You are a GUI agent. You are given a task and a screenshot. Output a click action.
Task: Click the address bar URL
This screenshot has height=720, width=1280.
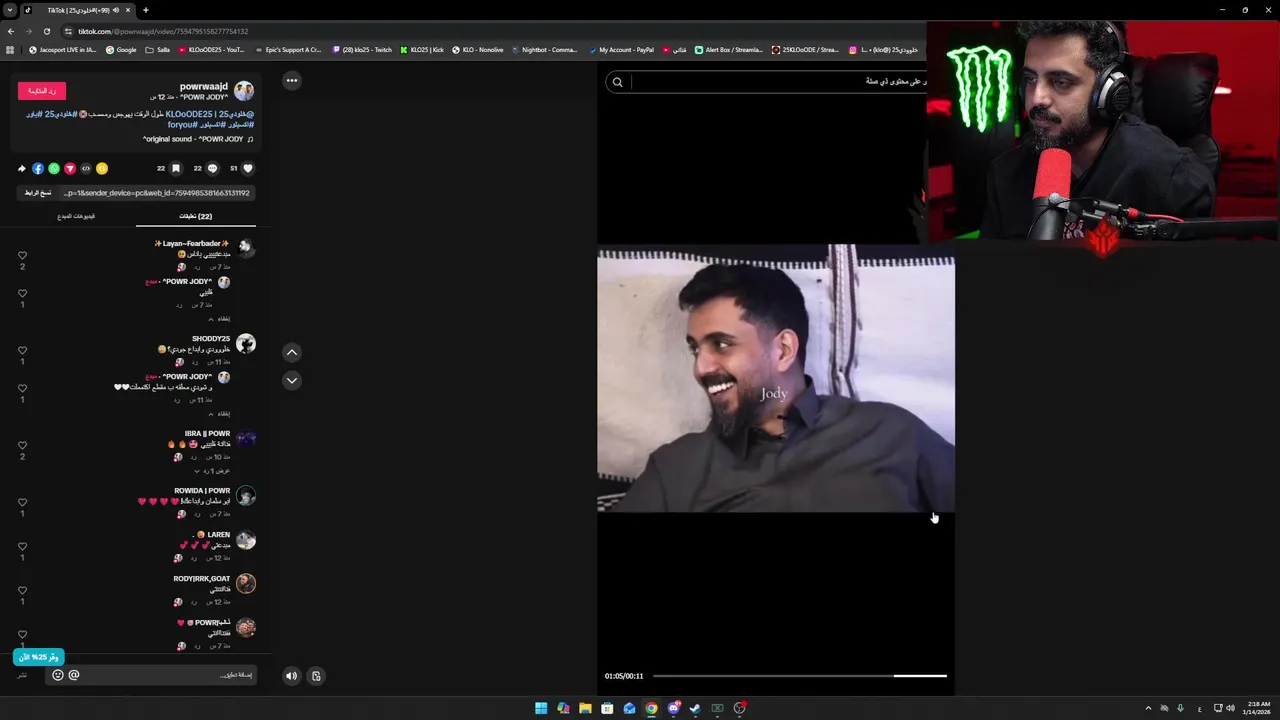[163, 31]
